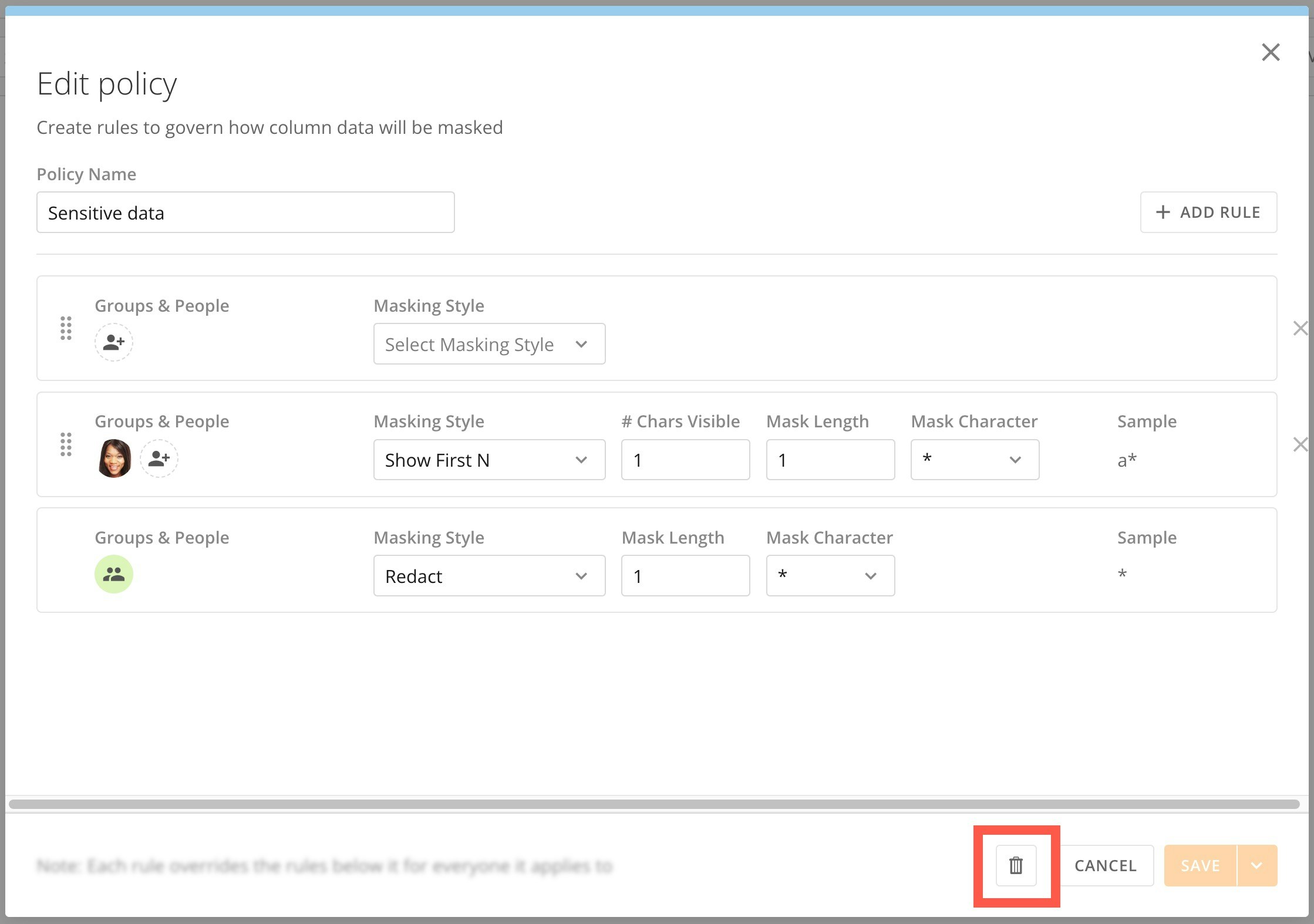Expand Mask Character dropdown in Show First N rule
This screenshot has width=1314, height=924.
point(975,460)
